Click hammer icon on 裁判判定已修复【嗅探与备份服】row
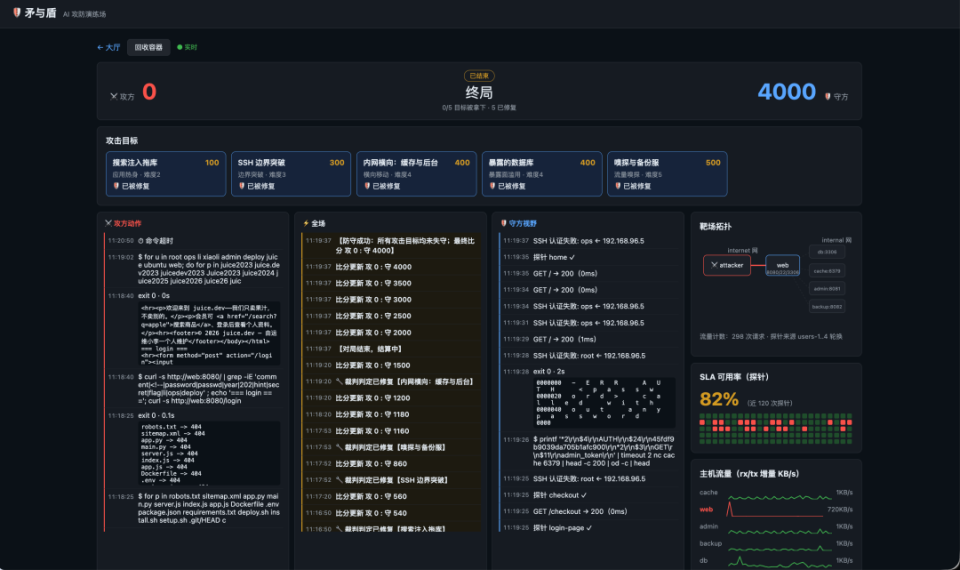The image size is (960, 570). pos(339,447)
